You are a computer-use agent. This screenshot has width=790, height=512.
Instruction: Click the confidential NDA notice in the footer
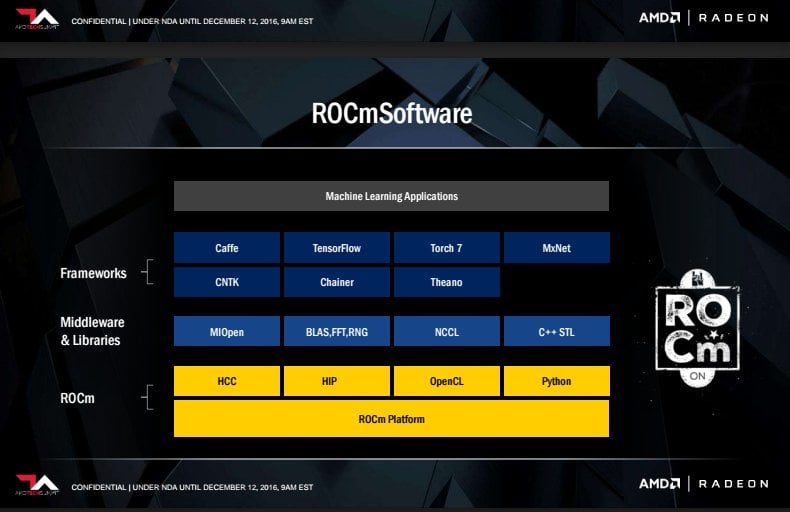click(192, 487)
